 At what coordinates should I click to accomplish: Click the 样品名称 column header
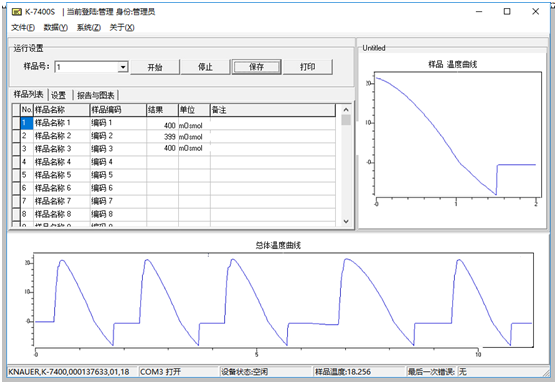tap(61, 110)
